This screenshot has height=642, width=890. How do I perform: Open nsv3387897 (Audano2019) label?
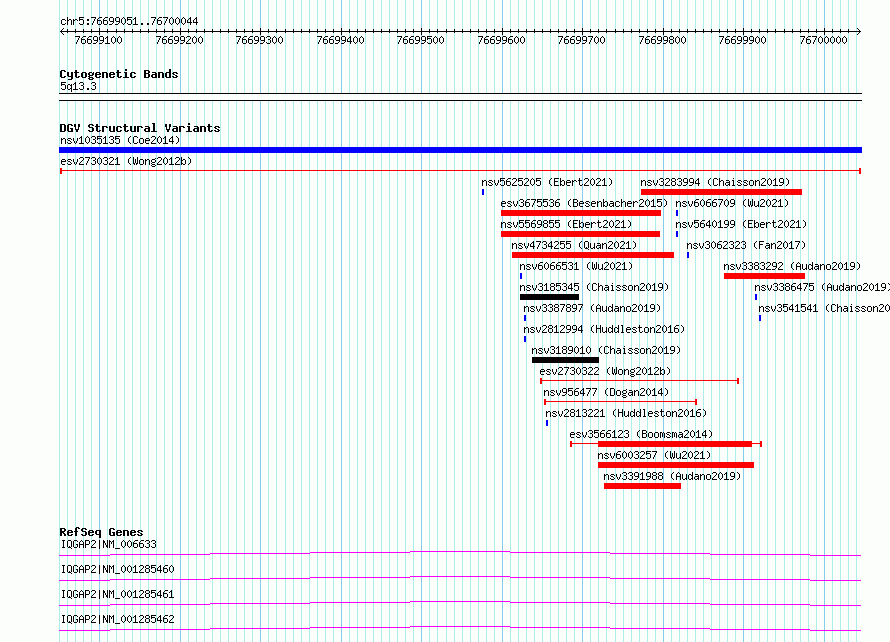click(x=592, y=308)
